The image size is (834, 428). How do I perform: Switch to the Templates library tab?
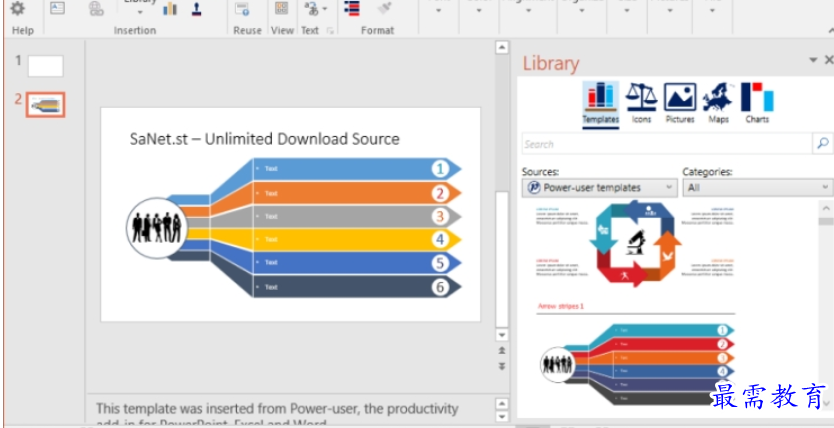(601, 104)
